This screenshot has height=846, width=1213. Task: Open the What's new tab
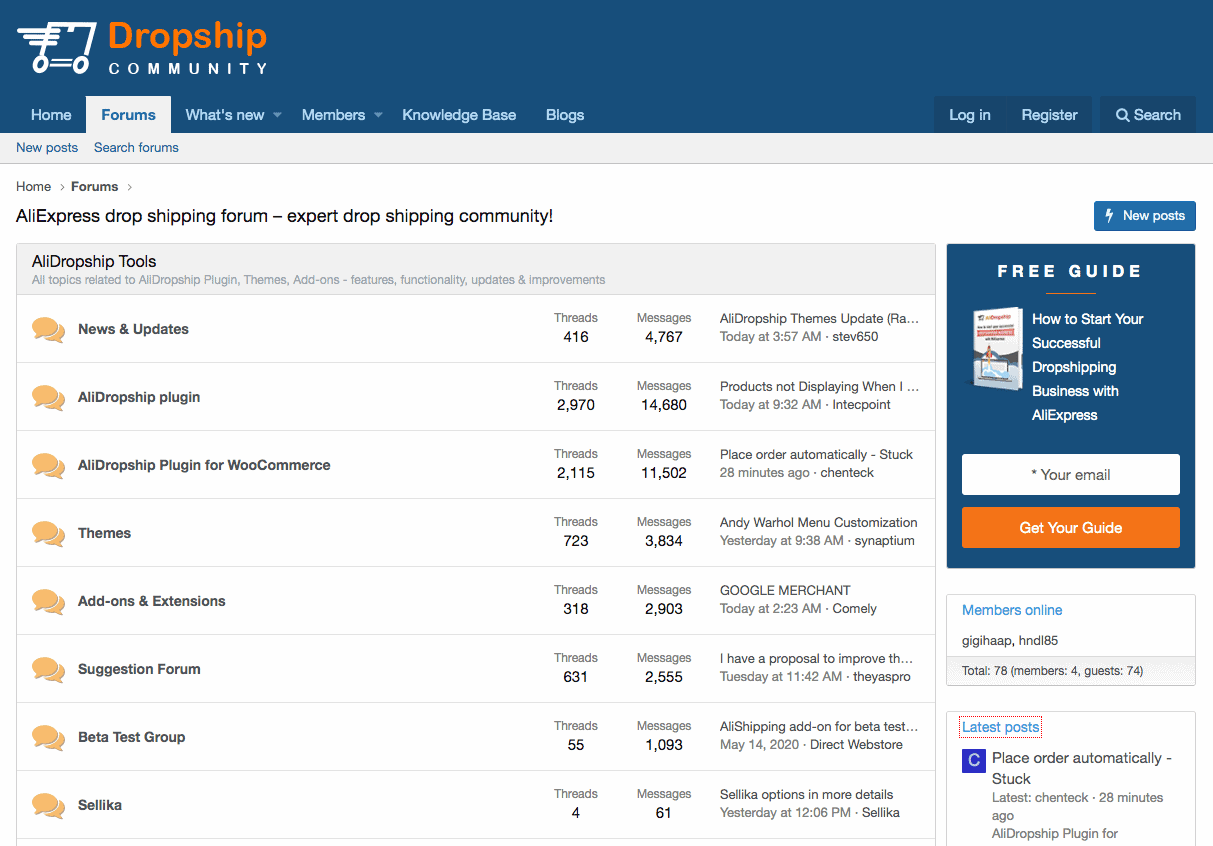[x=225, y=115]
